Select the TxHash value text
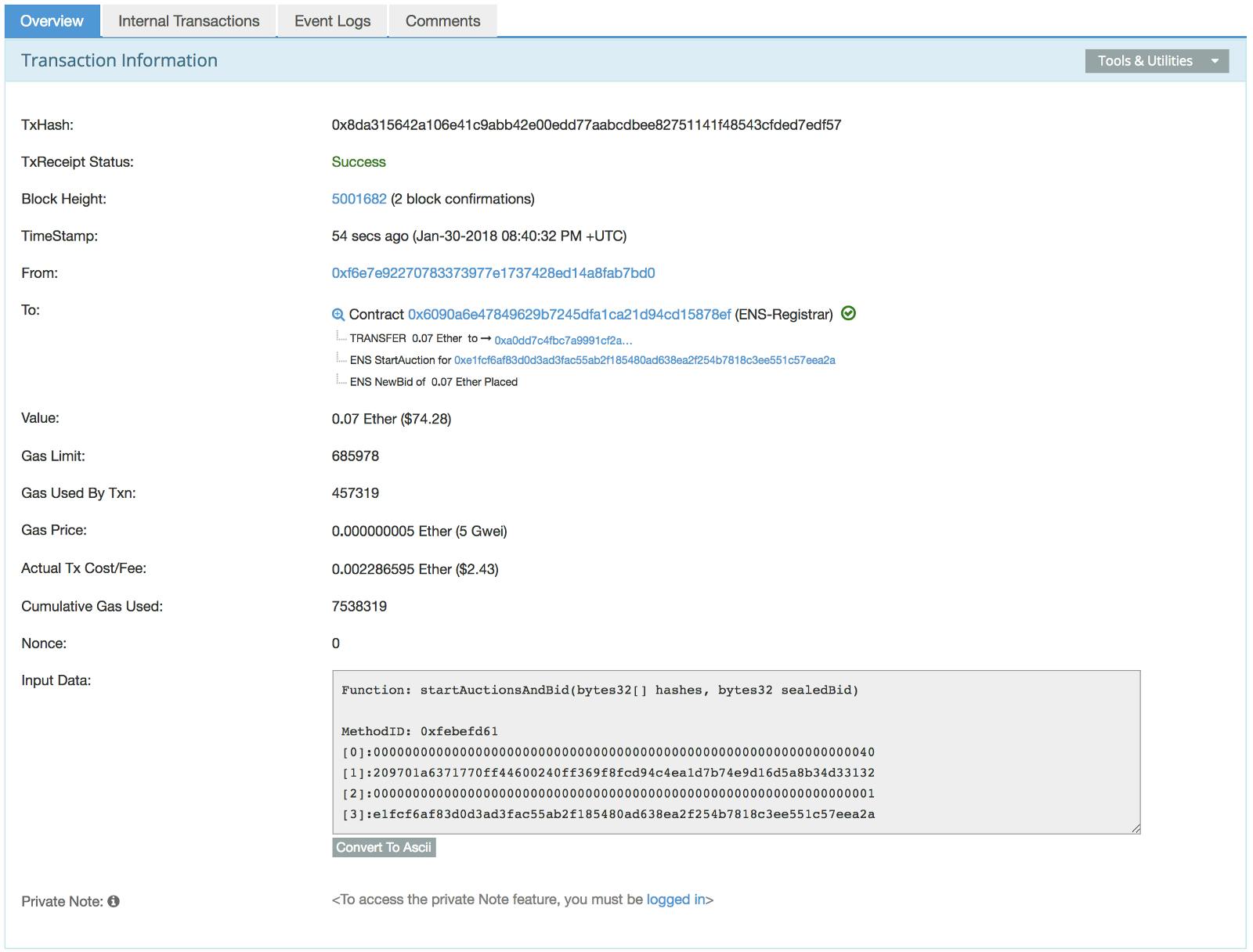1253x952 pixels. click(x=586, y=124)
